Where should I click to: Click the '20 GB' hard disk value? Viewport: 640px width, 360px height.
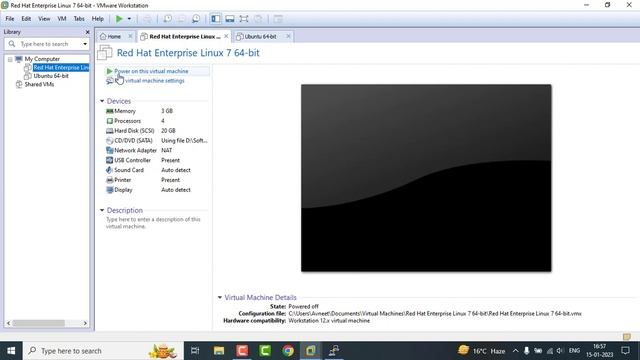click(x=168, y=131)
